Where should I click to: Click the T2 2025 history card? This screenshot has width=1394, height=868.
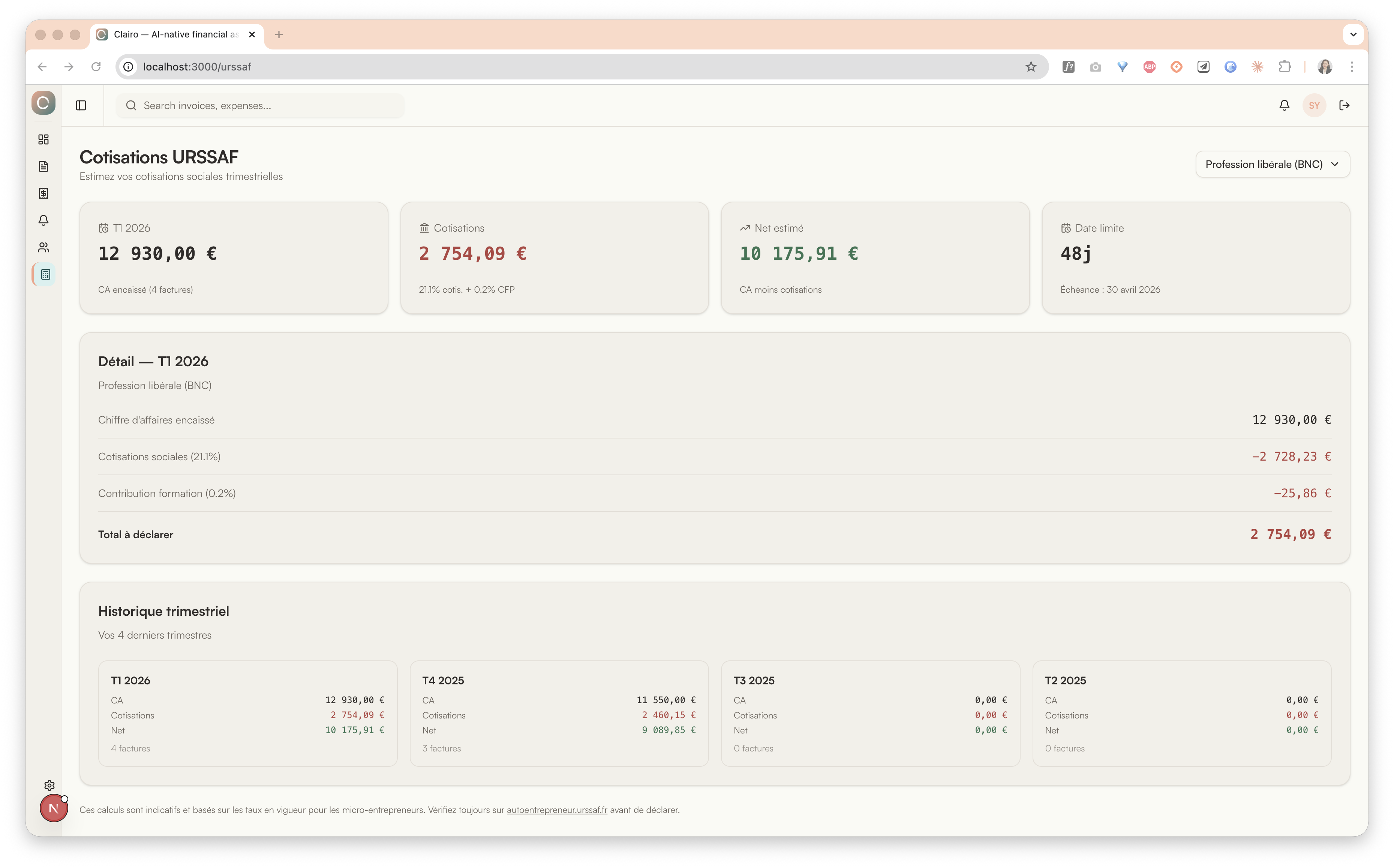1182,714
